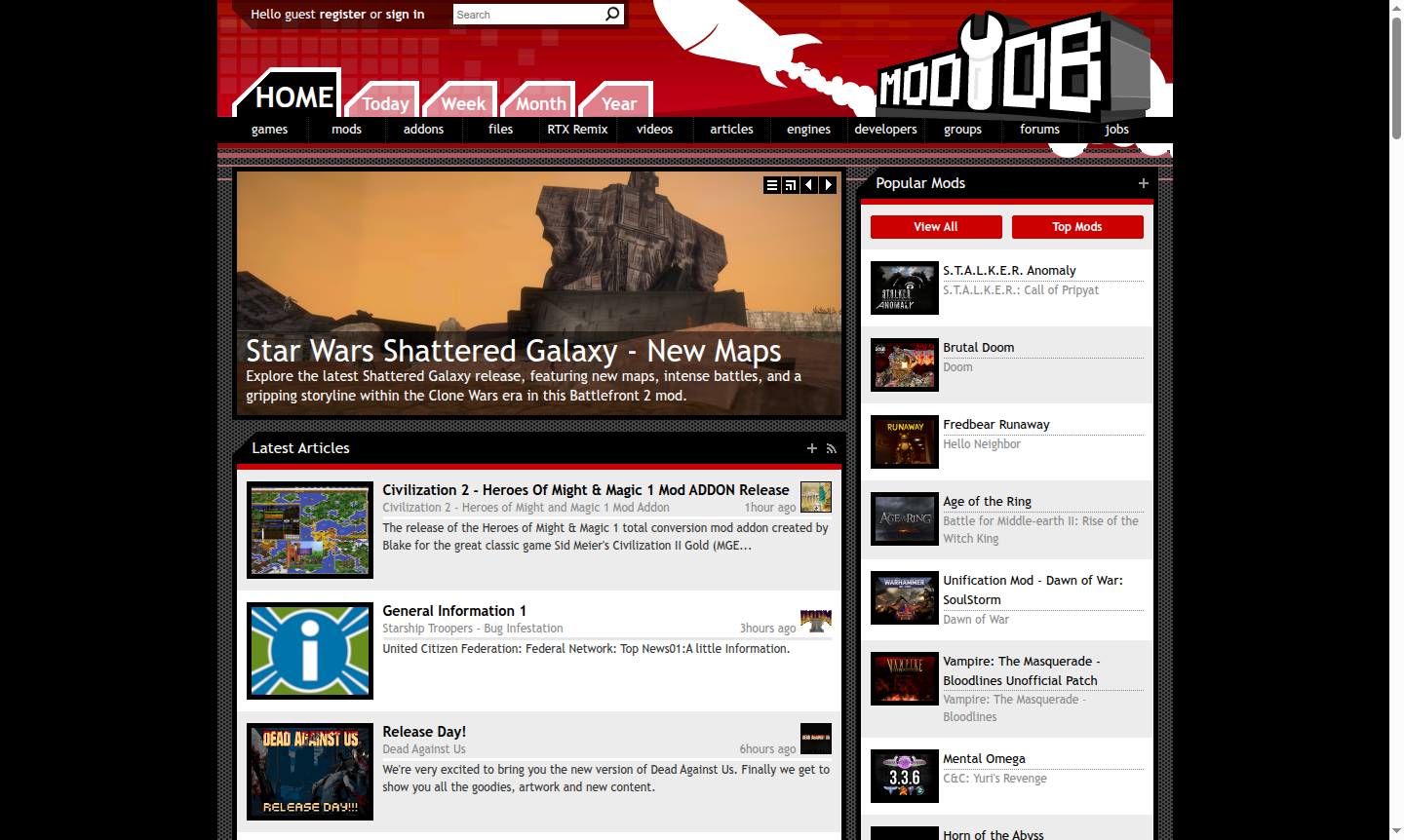Switch to the Month tab
The width and height of the screenshot is (1404, 840).
tap(537, 102)
